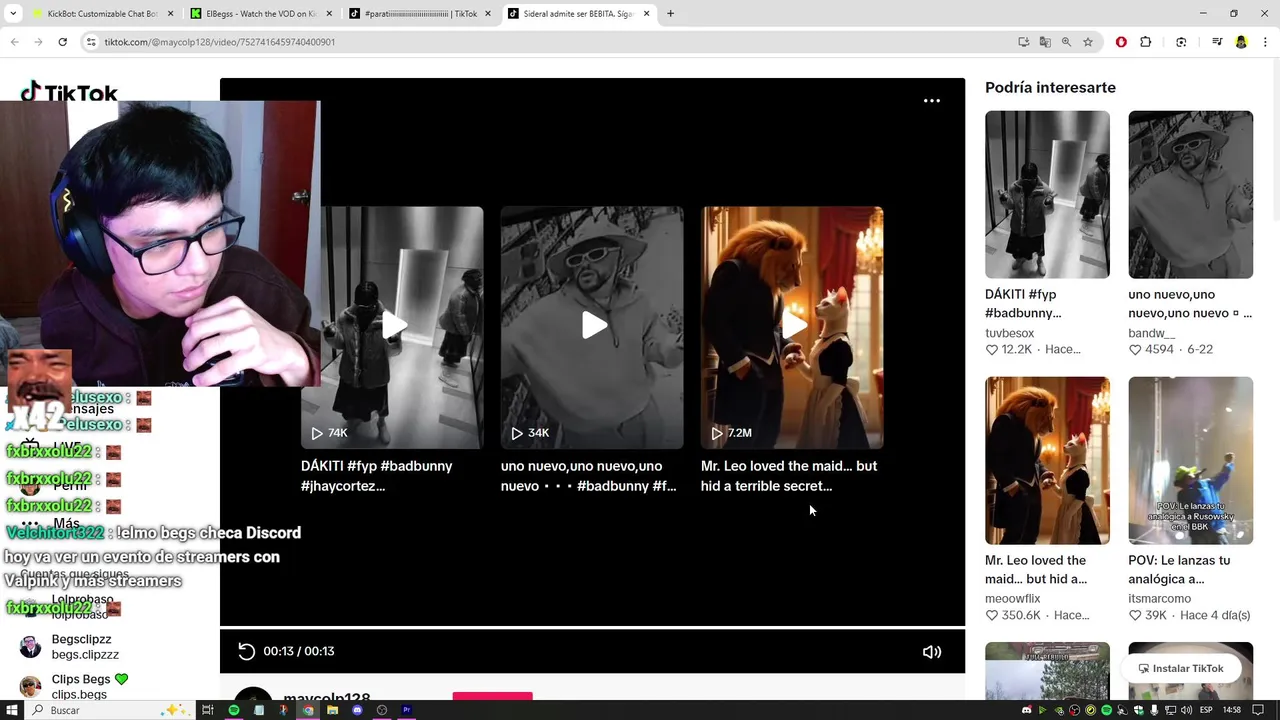Open Discord from the taskbar
Screen dimensions: 1280x720
(x=357, y=710)
